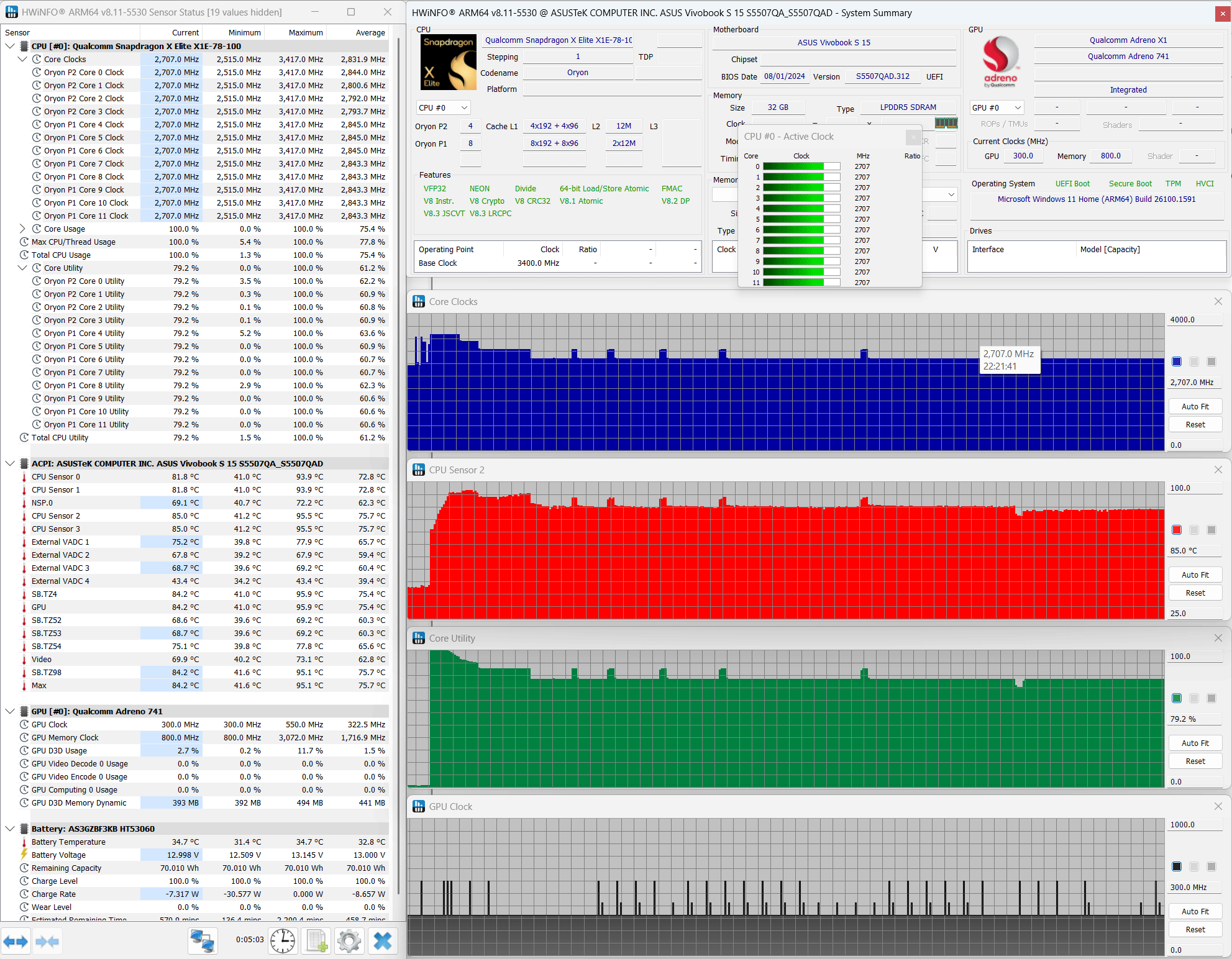The height and width of the screenshot is (959, 1232).
Task: Toggle the second gray box in GPU Clock graph
Action: pyautogui.click(x=1193, y=866)
